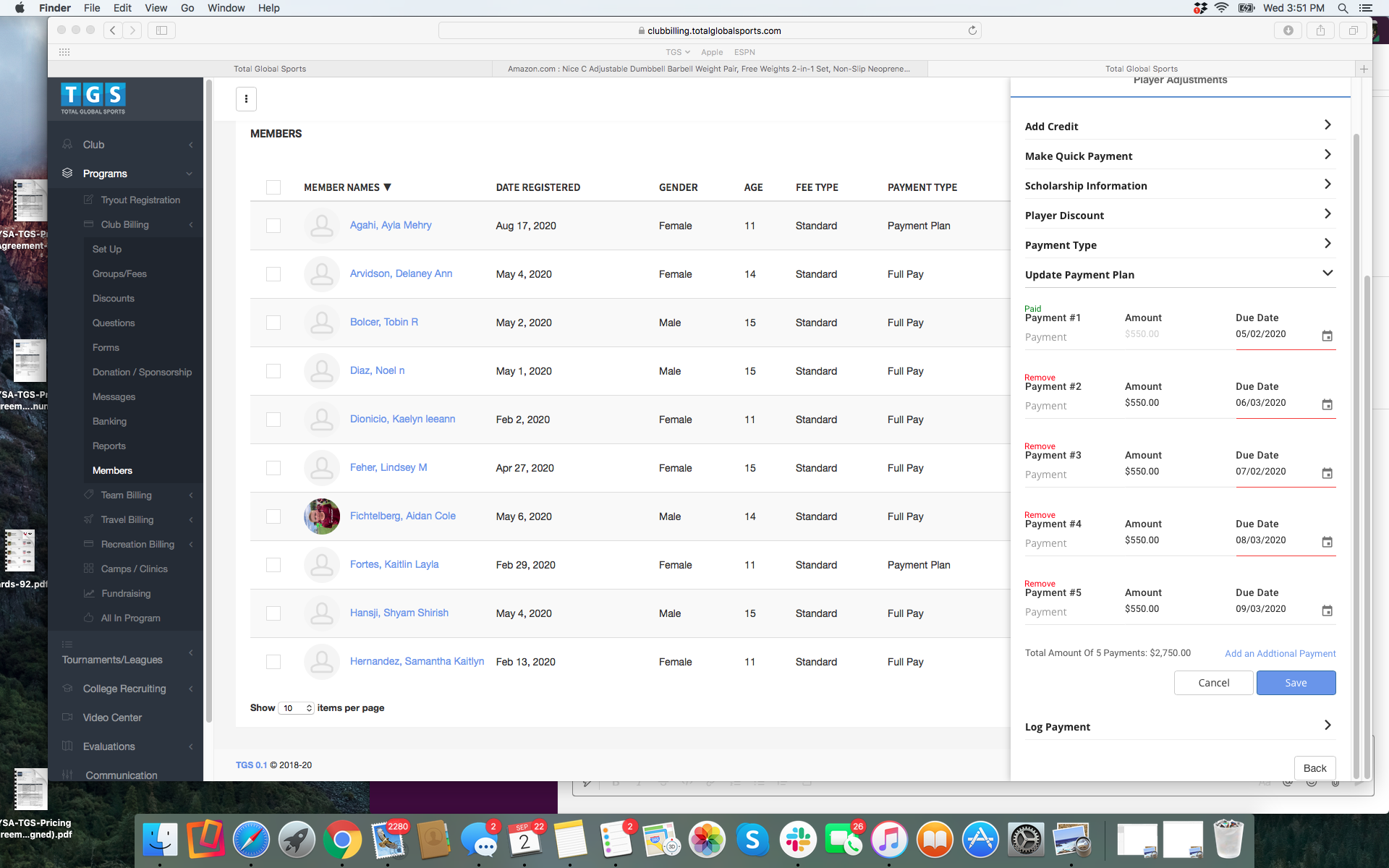Expand the Make Quick Payment section
This screenshot has width=1389, height=868.
click(1180, 156)
